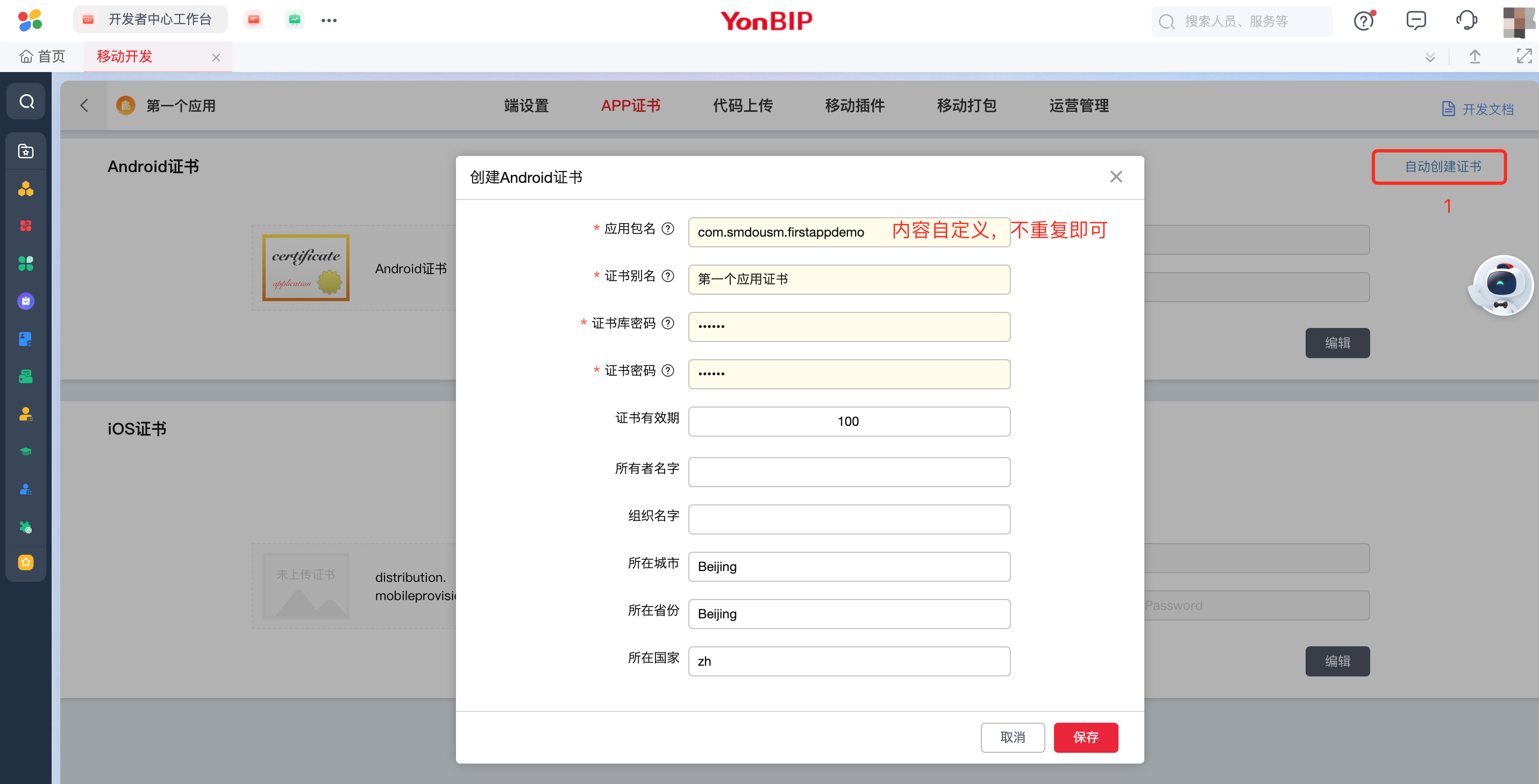
Task: Click the help icon beside 证书别名
Action: [668, 276]
